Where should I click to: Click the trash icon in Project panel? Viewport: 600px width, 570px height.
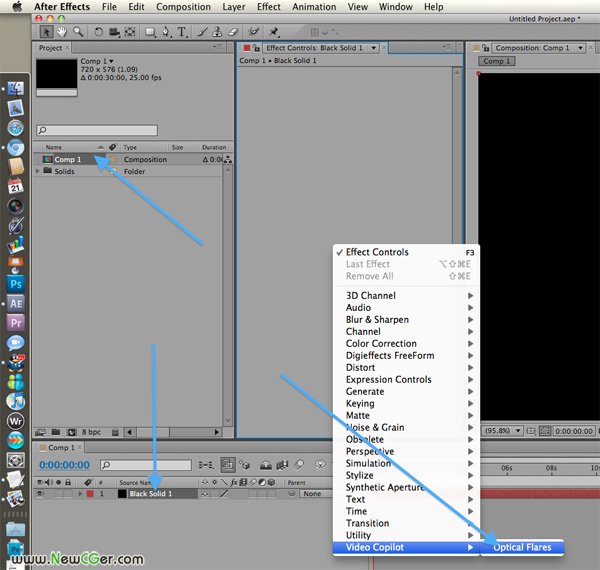115,432
